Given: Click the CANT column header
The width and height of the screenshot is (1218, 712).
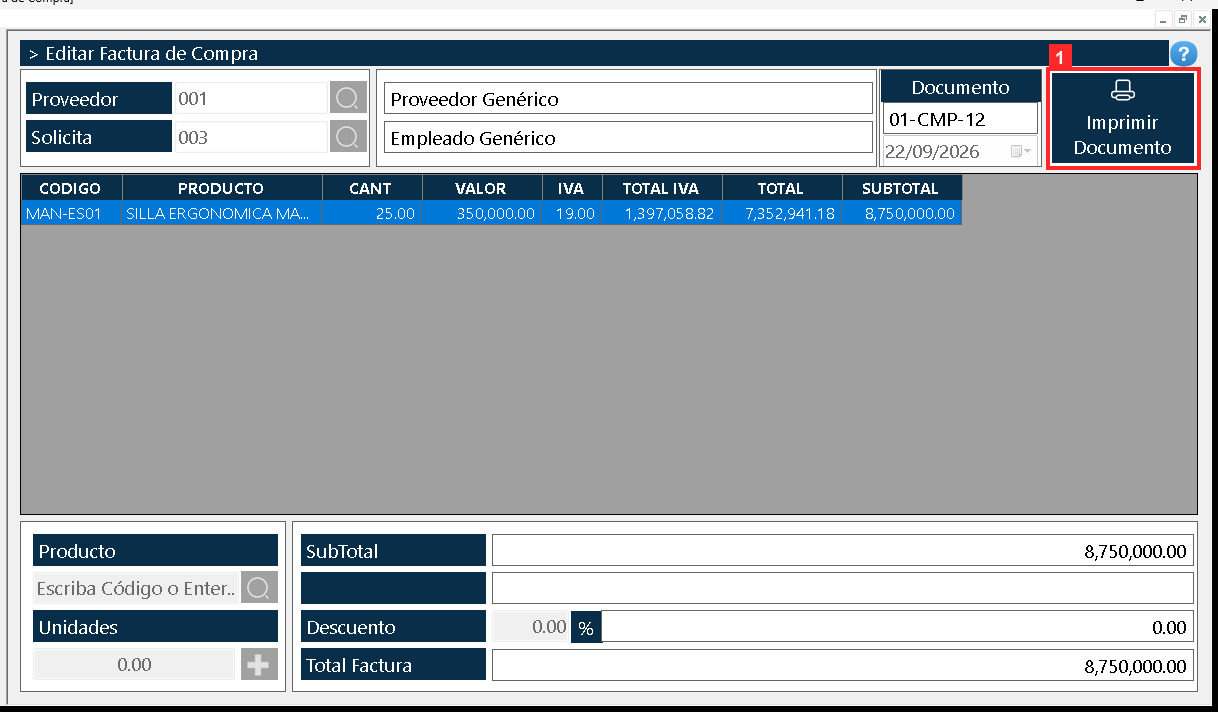Looking at the screenshot, I should 372,188.
